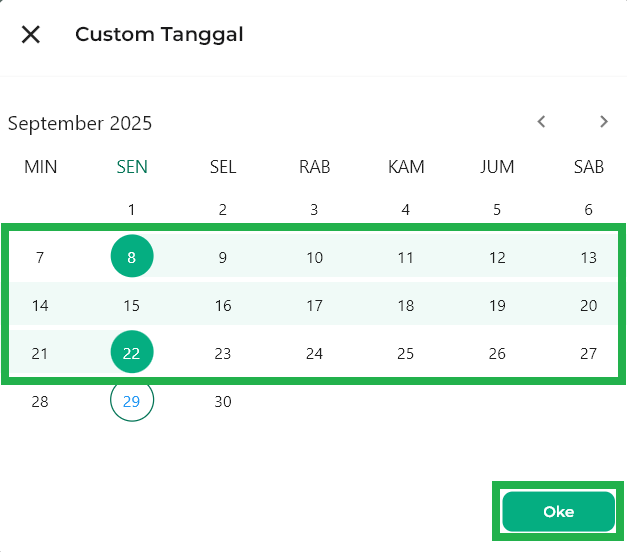Select Saturday September 6
Viewport: 627px width, 552px height.
(x=588, y=210)
